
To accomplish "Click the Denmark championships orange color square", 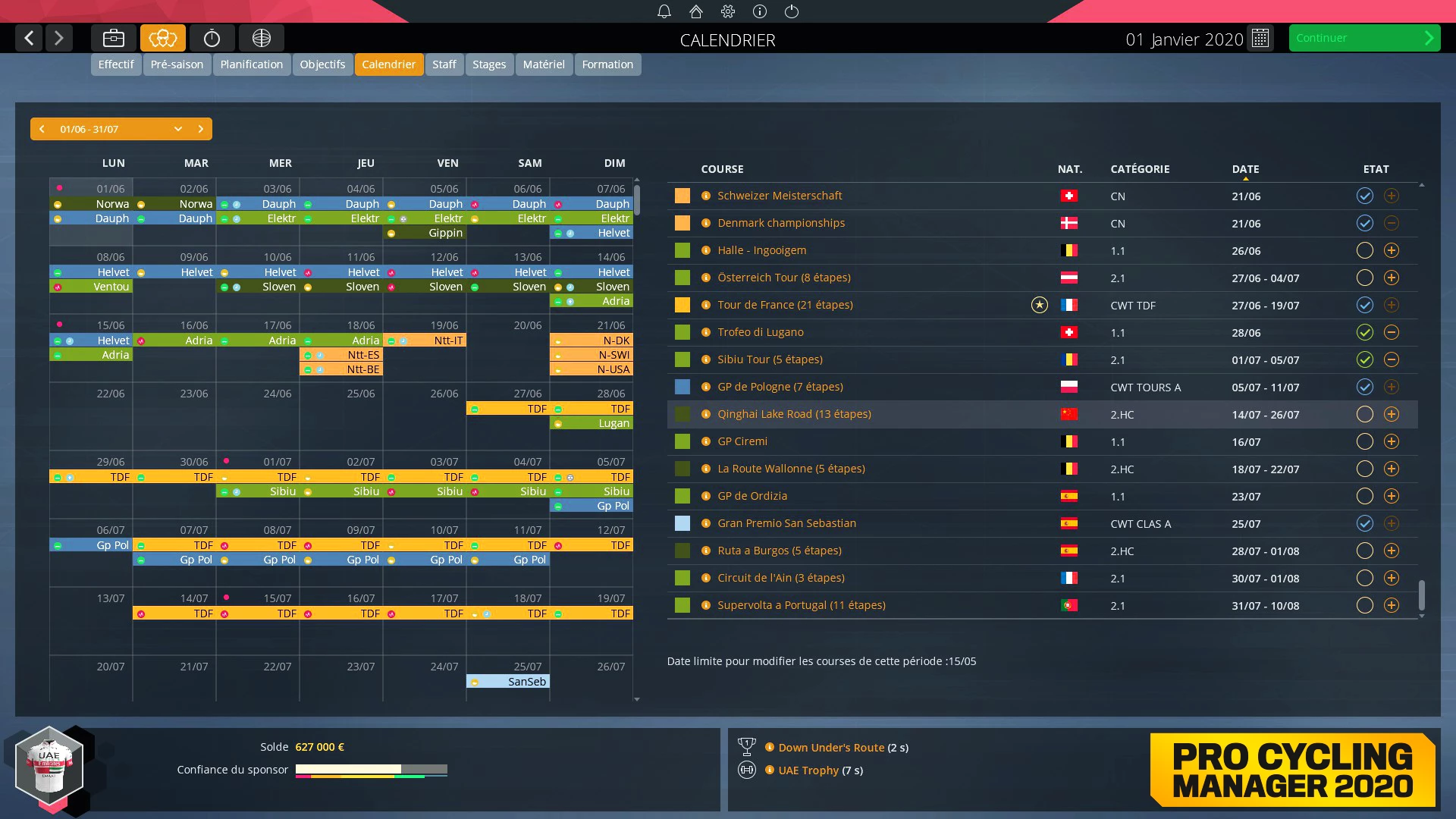I will coord(682,223).
